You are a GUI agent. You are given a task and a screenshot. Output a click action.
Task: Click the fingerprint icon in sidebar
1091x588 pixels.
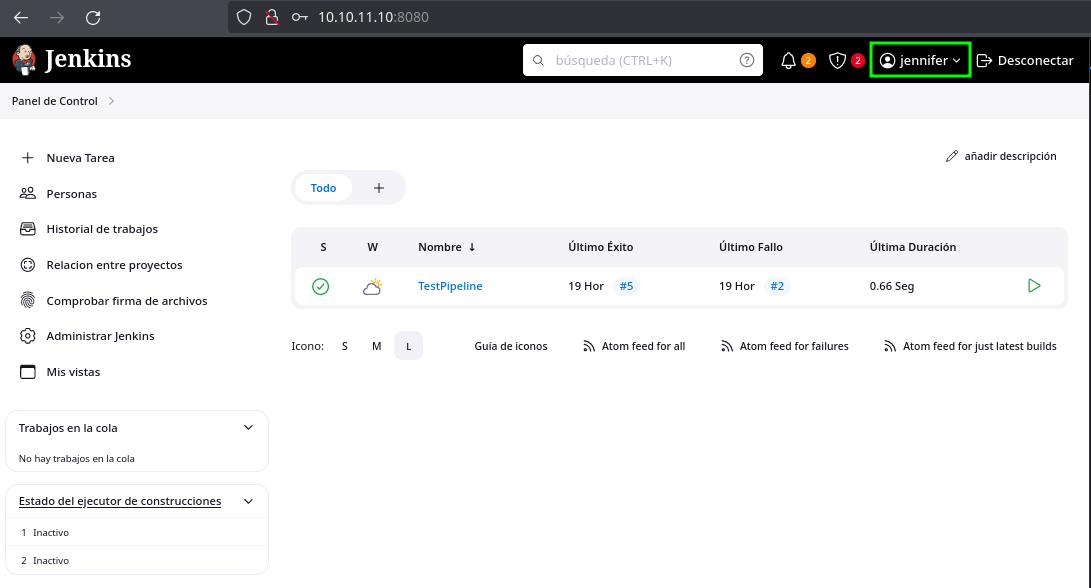(x=27, y=301)
